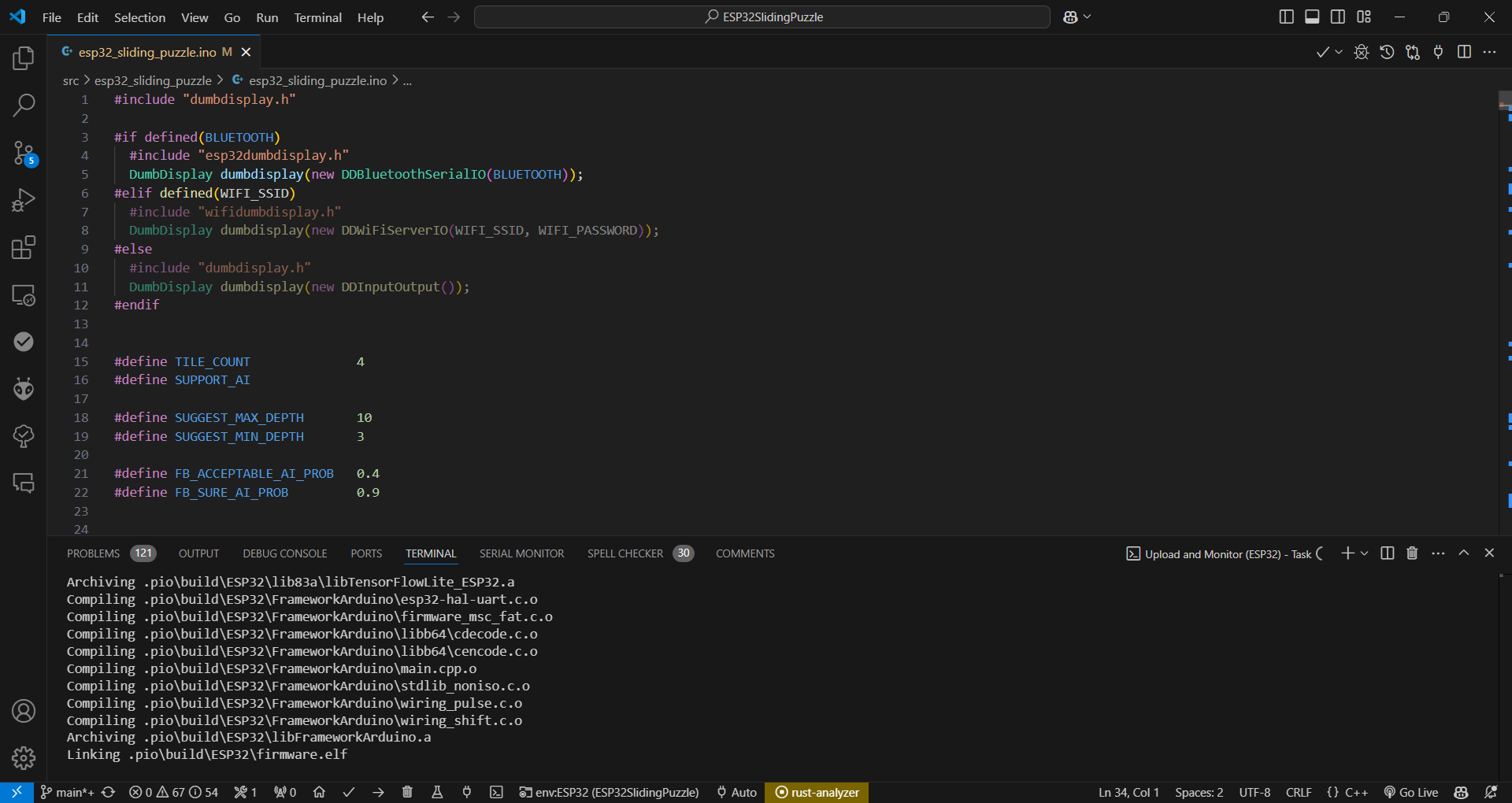Viewport: 1512px width, 803px height.
Task: Toggle Primary Side Bar layout button
Action: pos(1287,17)
